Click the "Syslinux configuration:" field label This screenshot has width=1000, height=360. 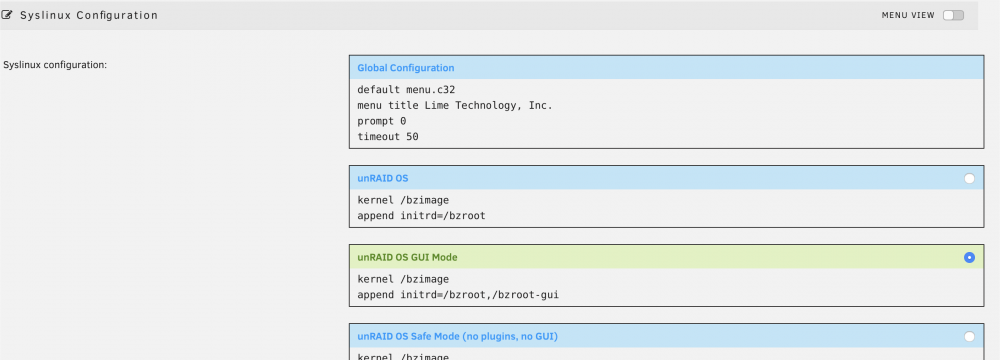pyautogui.click(x=55, y=65)
